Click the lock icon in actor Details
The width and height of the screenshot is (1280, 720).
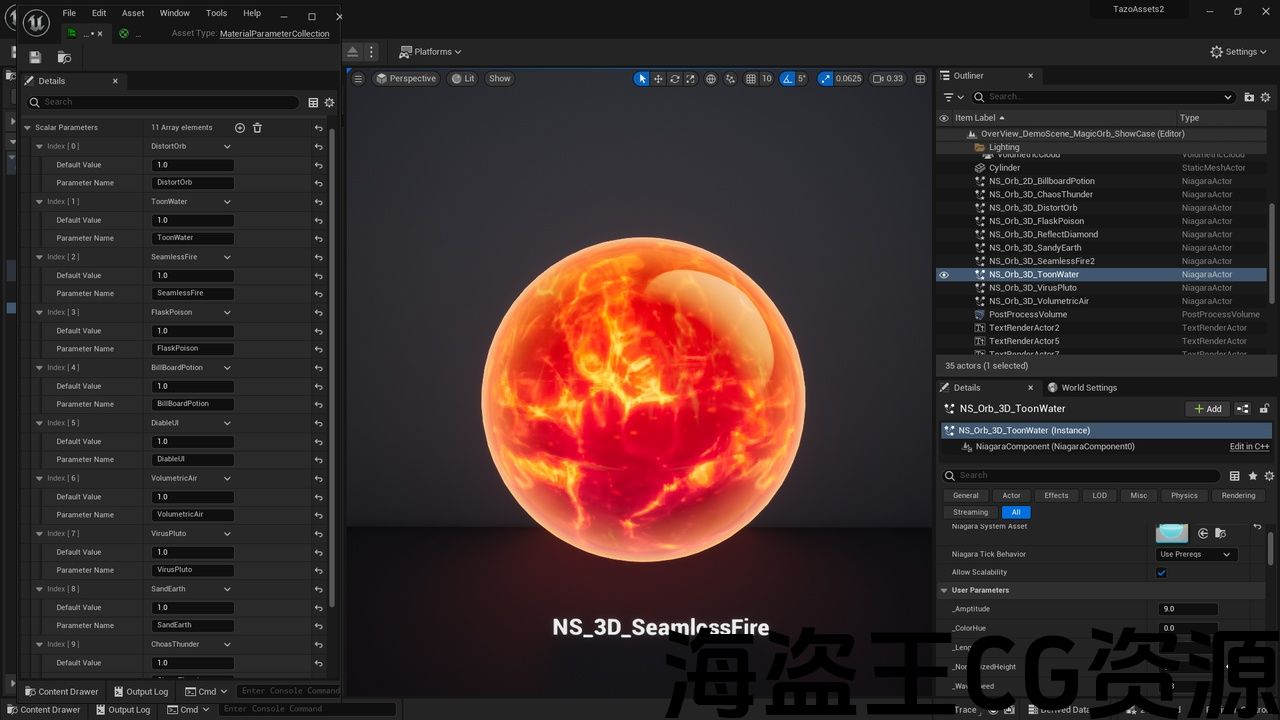click(1264, 409)
